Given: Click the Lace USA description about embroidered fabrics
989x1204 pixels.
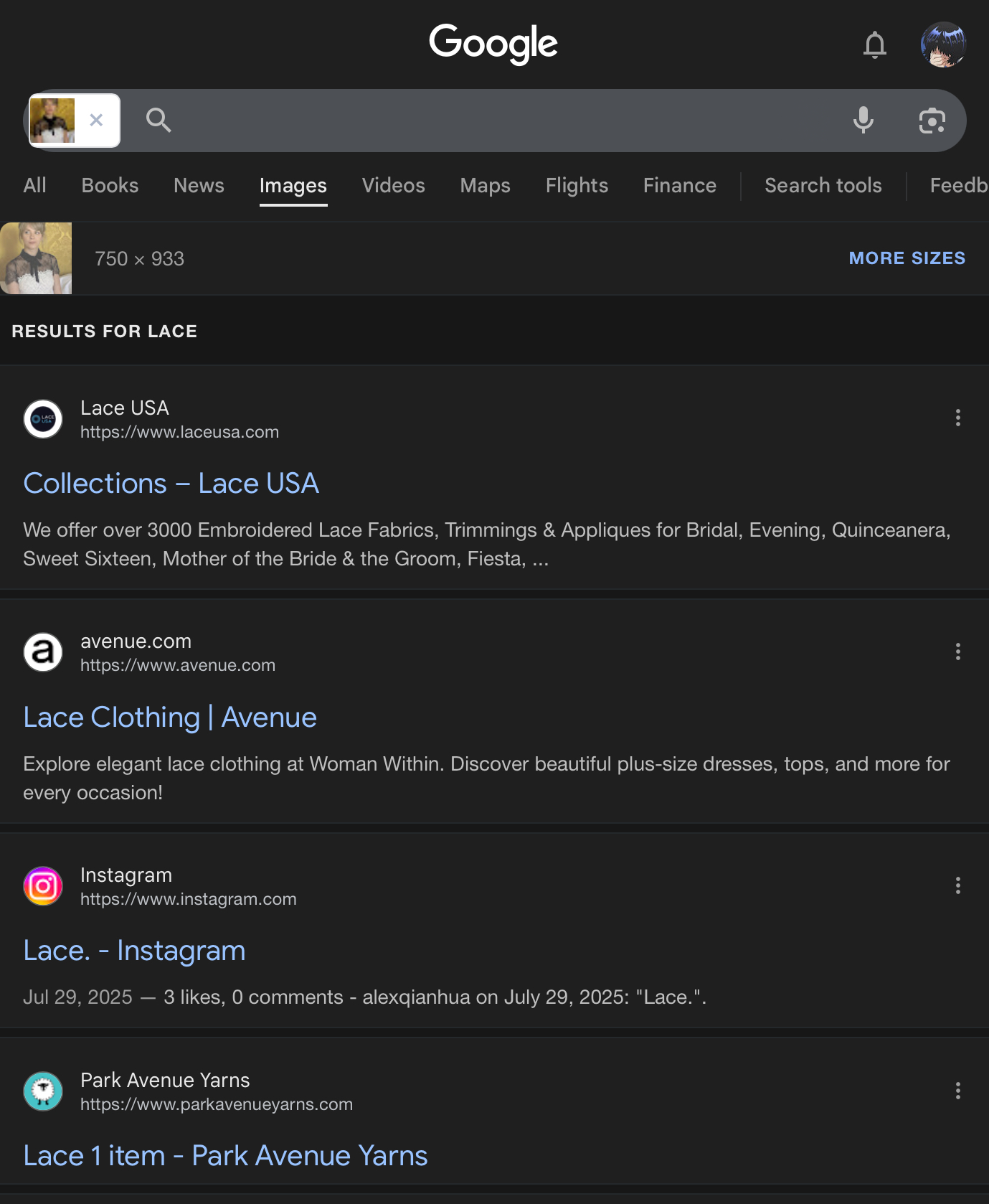Looking at the screenshot, I should (x=487, y=545).
